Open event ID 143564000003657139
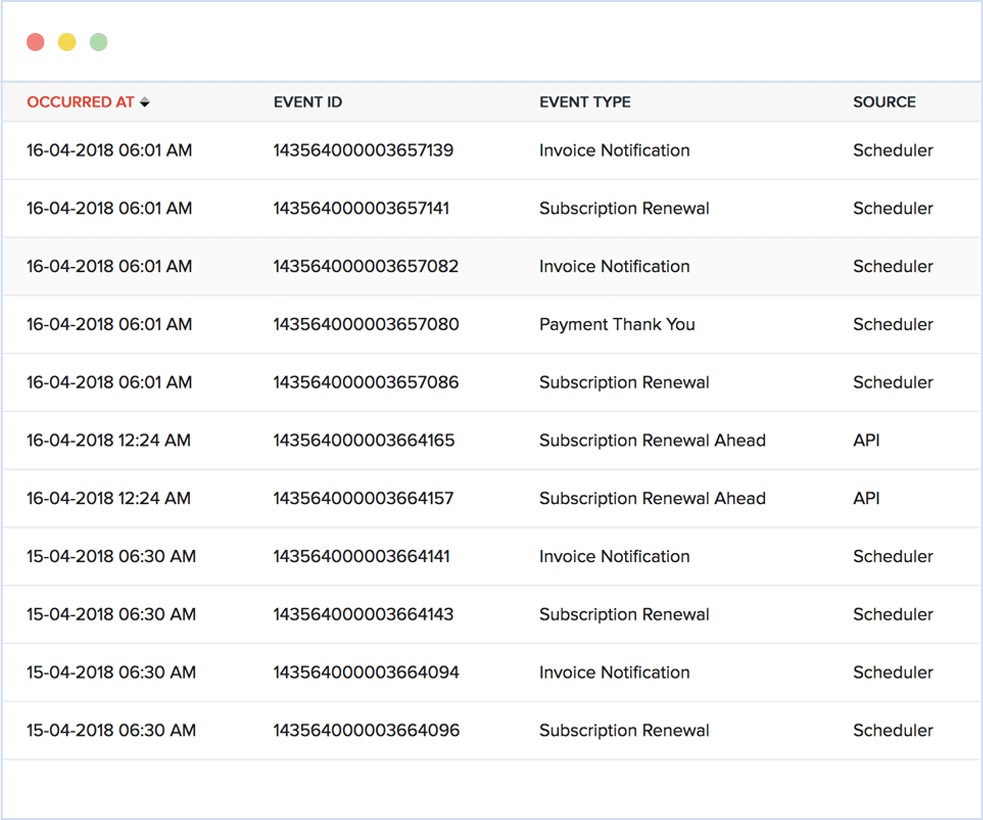This screenshot has width=983, height=820. click(363, 151)
